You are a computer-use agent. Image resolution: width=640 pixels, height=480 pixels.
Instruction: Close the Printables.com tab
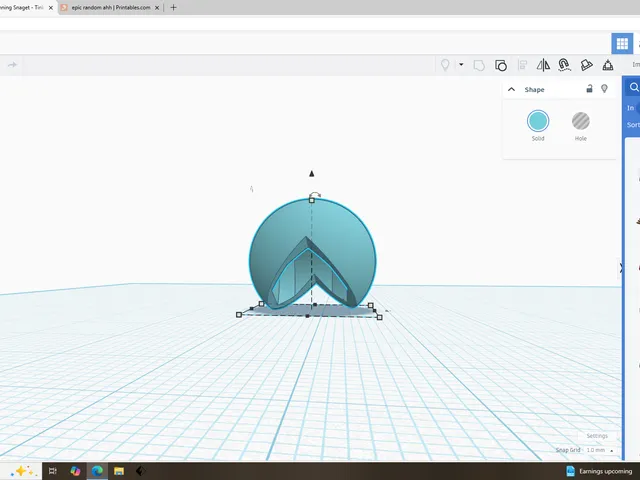pyautogui.click(x=157, y=7)
